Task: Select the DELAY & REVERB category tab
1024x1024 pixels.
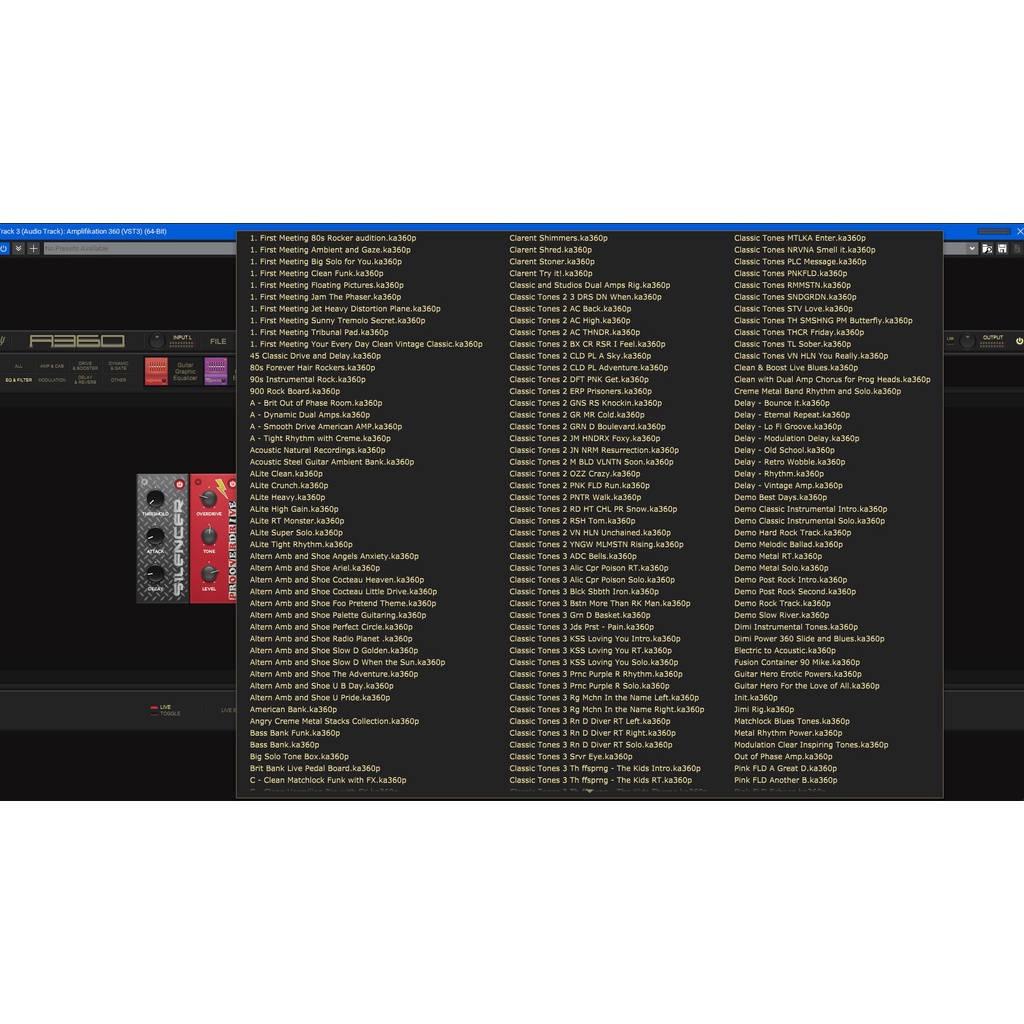Action: coord(86,379)
